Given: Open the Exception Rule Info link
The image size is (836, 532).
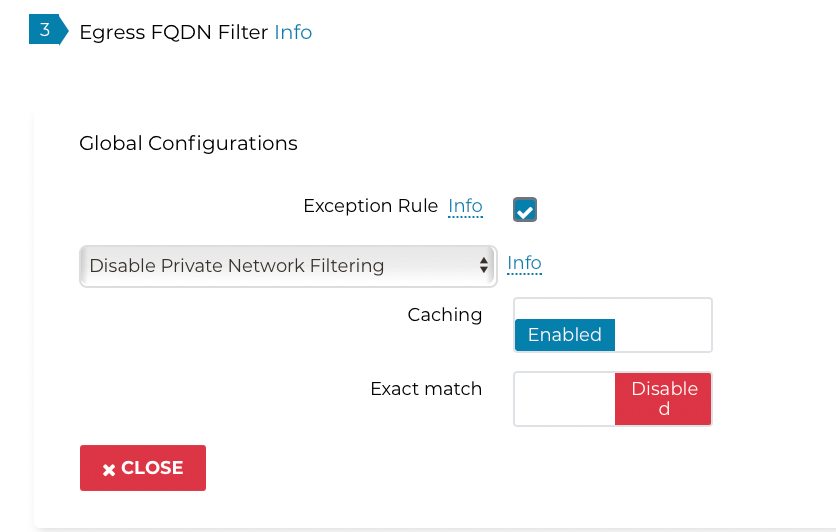Looking at the screenshot, I should (x=465, y=206).
